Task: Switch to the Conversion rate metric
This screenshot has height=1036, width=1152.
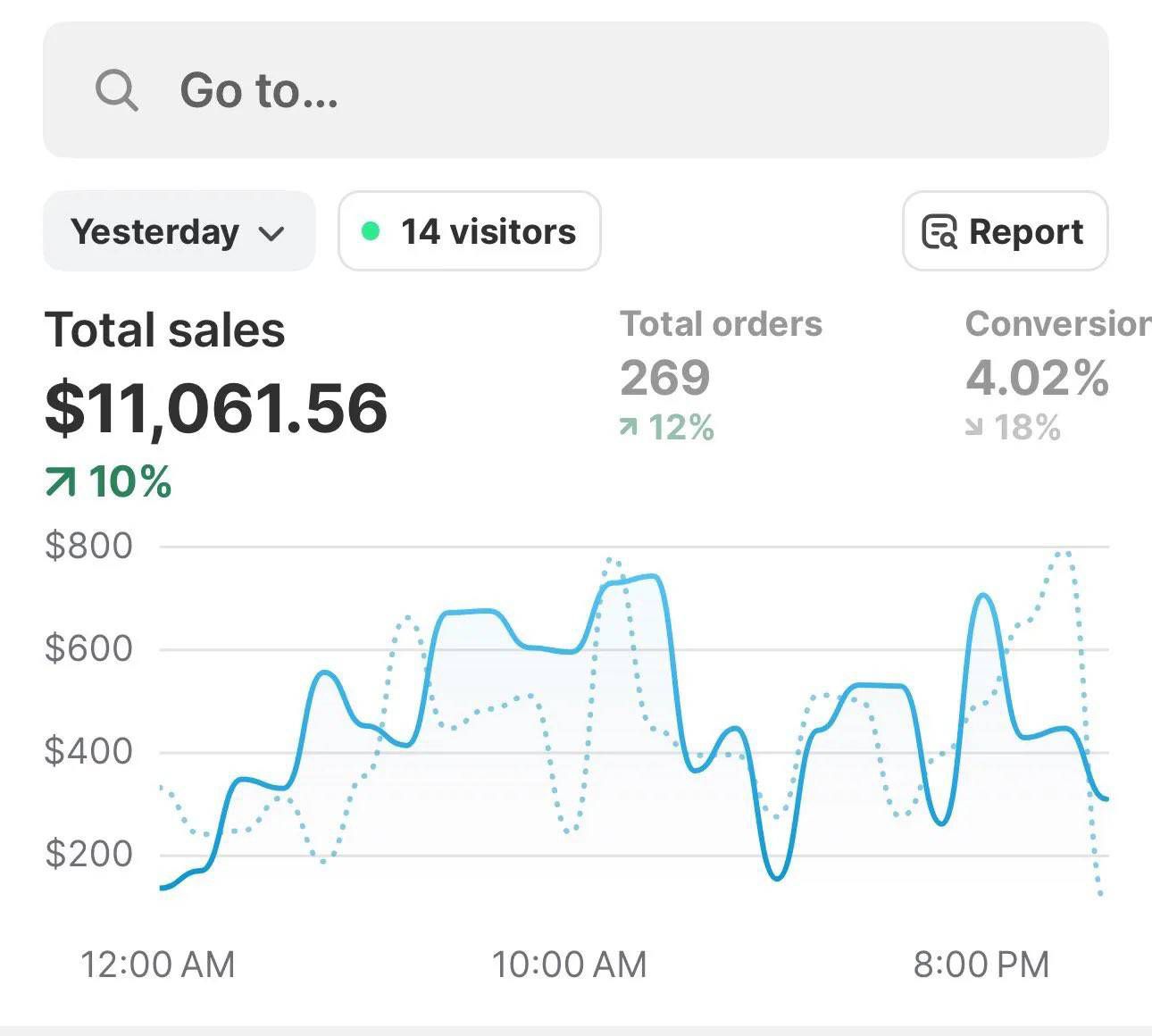Action: click(1057, 324)
